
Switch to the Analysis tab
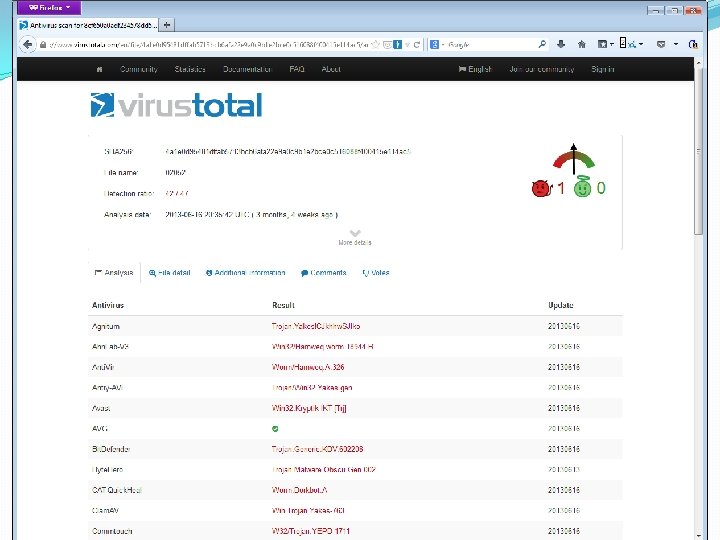(114, 273)
